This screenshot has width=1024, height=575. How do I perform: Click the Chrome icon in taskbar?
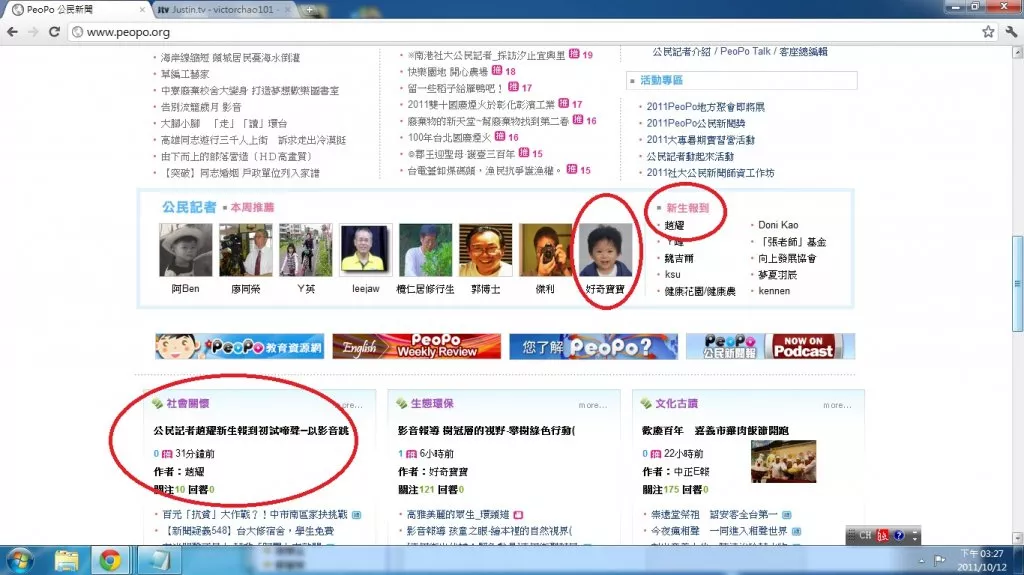click(110, 561)
